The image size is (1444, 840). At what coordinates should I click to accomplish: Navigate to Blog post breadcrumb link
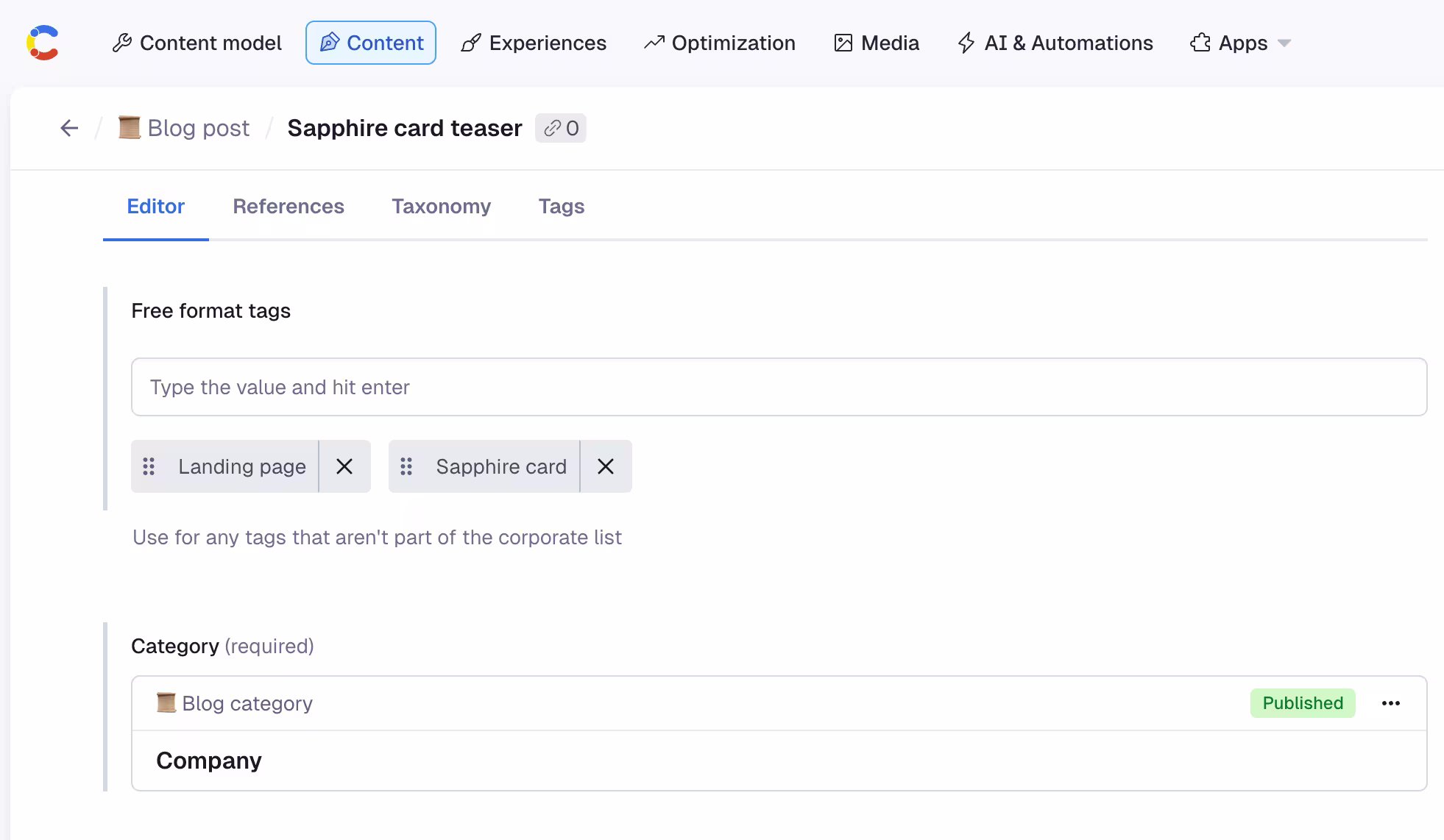click(199, 128)
